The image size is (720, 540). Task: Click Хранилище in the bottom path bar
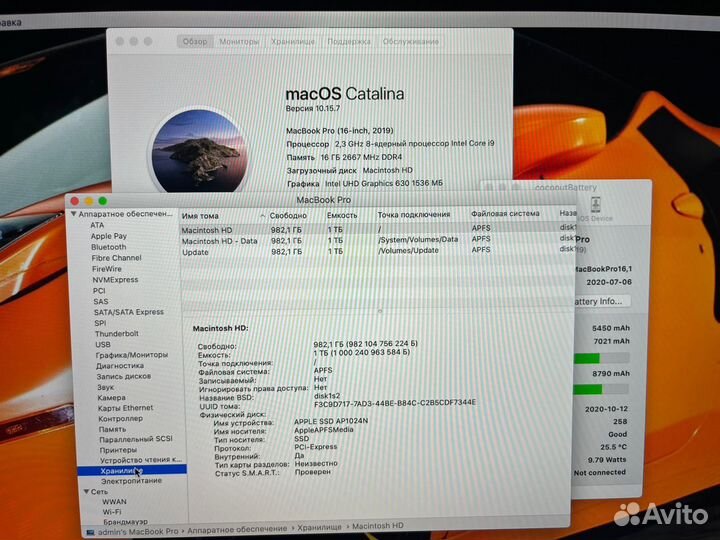[319, 527]
